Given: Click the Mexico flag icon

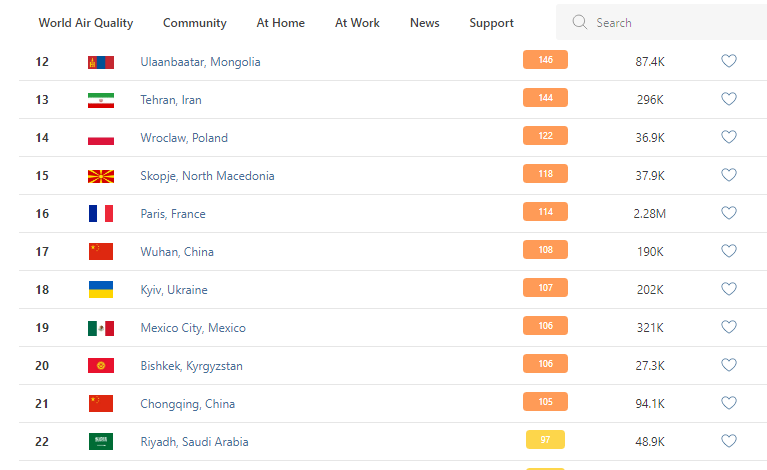Looking at the screenshot, I should click(101, 328).
